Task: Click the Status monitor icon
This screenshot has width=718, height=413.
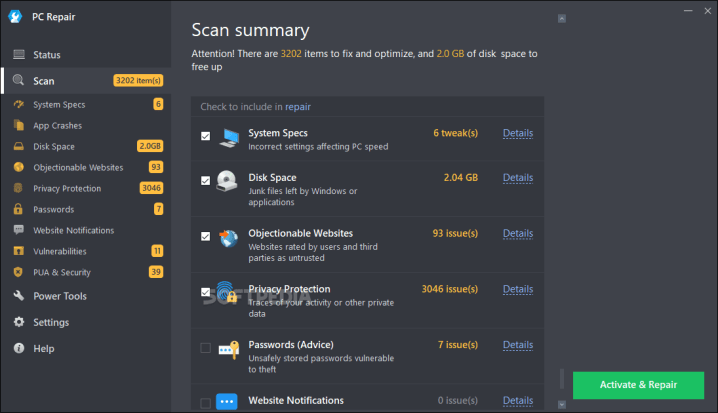Action: [19, 54]
